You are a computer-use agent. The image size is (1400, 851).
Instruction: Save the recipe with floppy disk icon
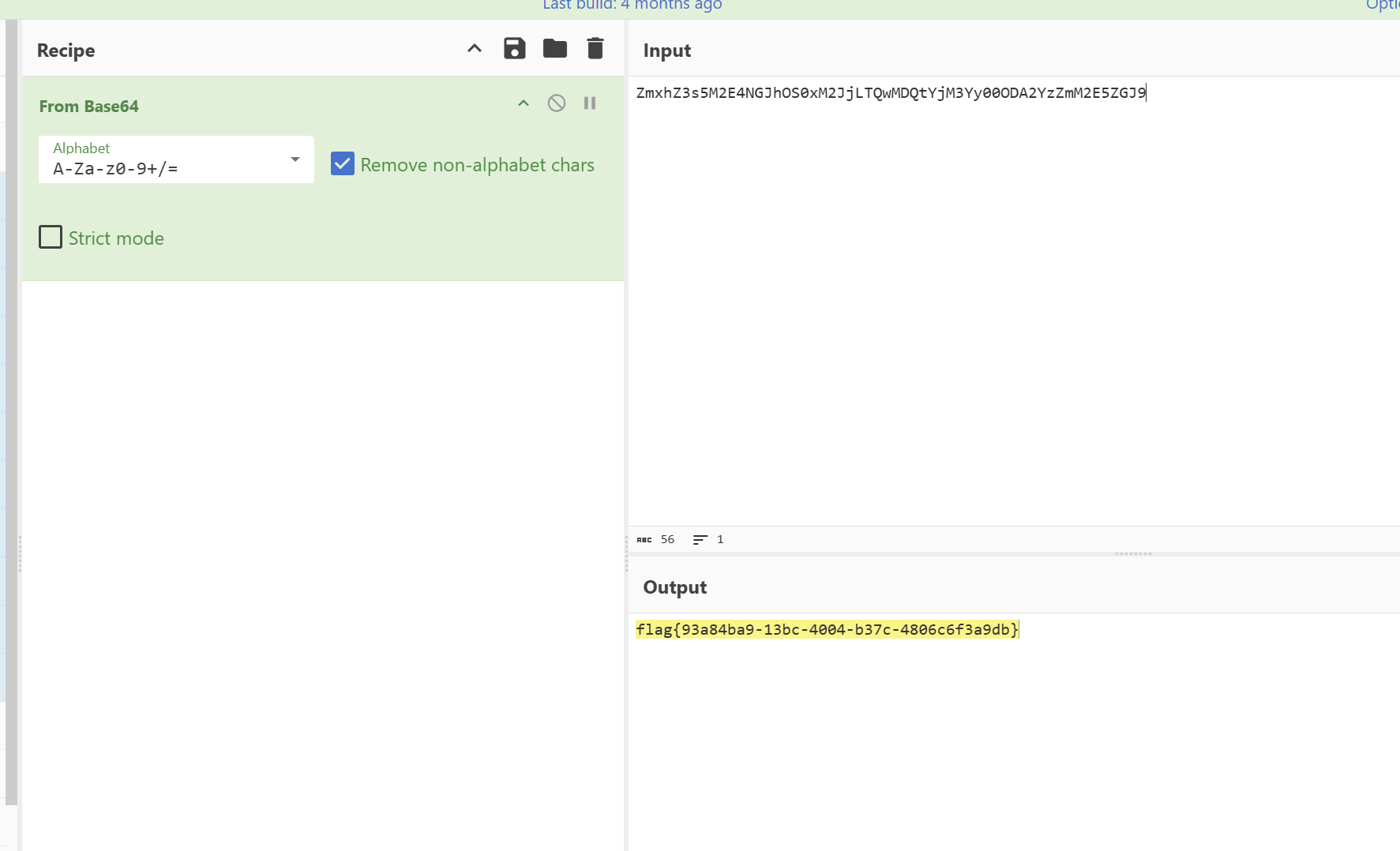515,48
